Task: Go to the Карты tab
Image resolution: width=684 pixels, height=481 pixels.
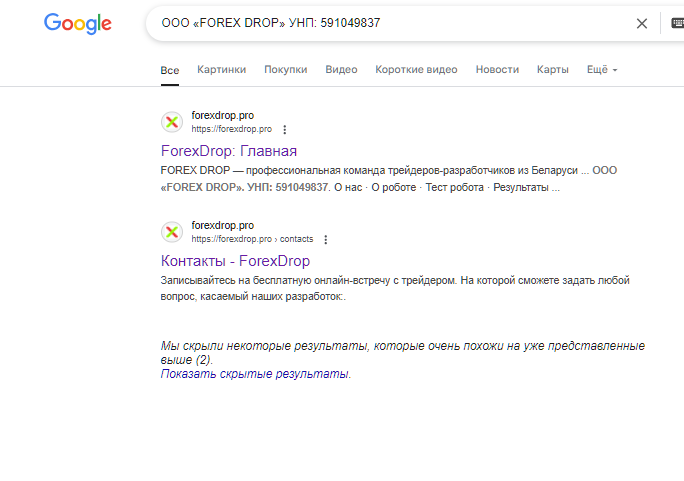Action: (553, 70)
